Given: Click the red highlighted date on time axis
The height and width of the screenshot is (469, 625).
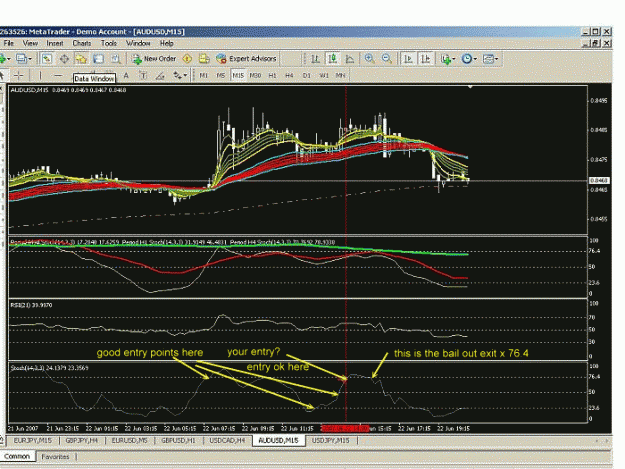Looking at the screenshot, I should [x=345, y=429].
